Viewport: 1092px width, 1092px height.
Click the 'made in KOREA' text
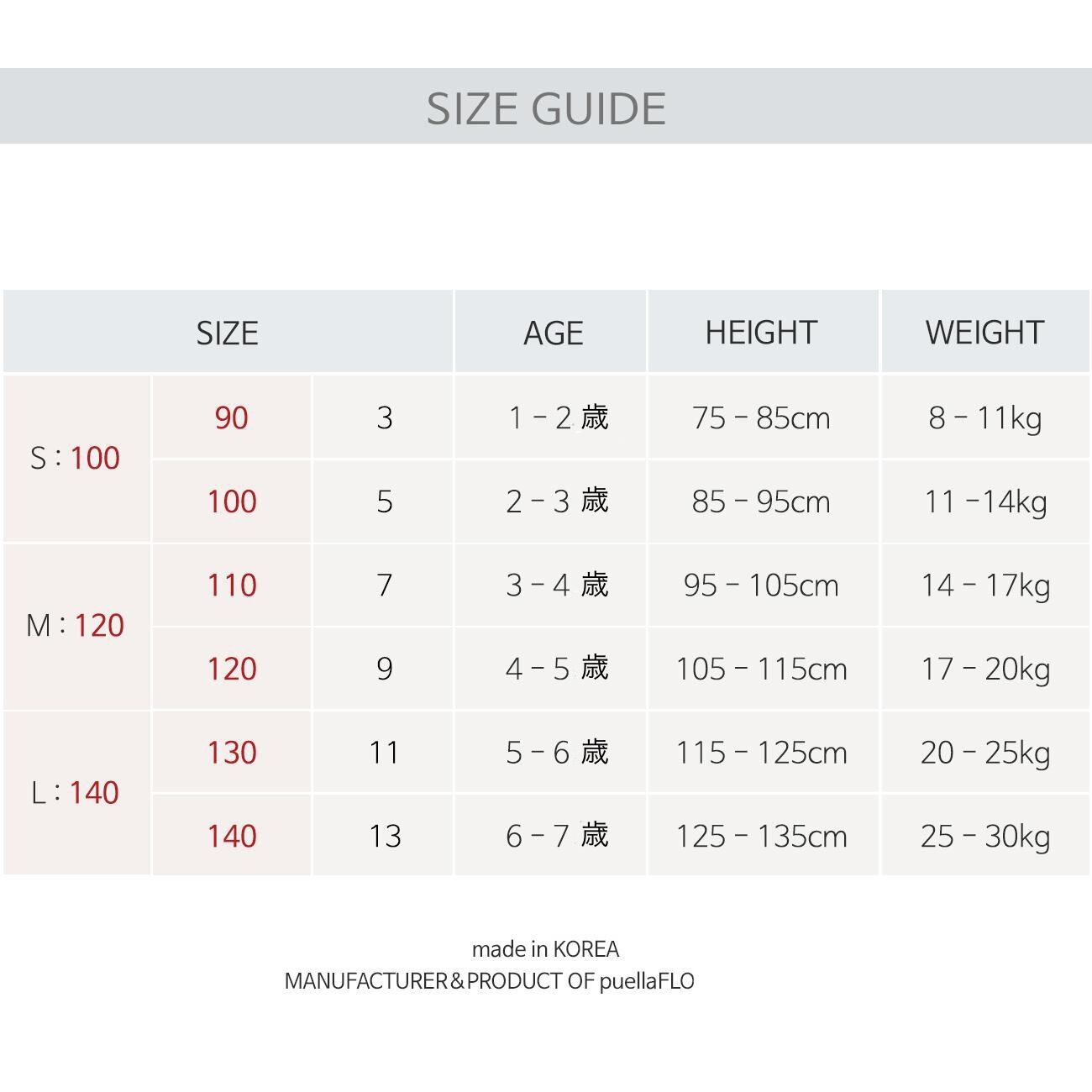pos(545,949)
